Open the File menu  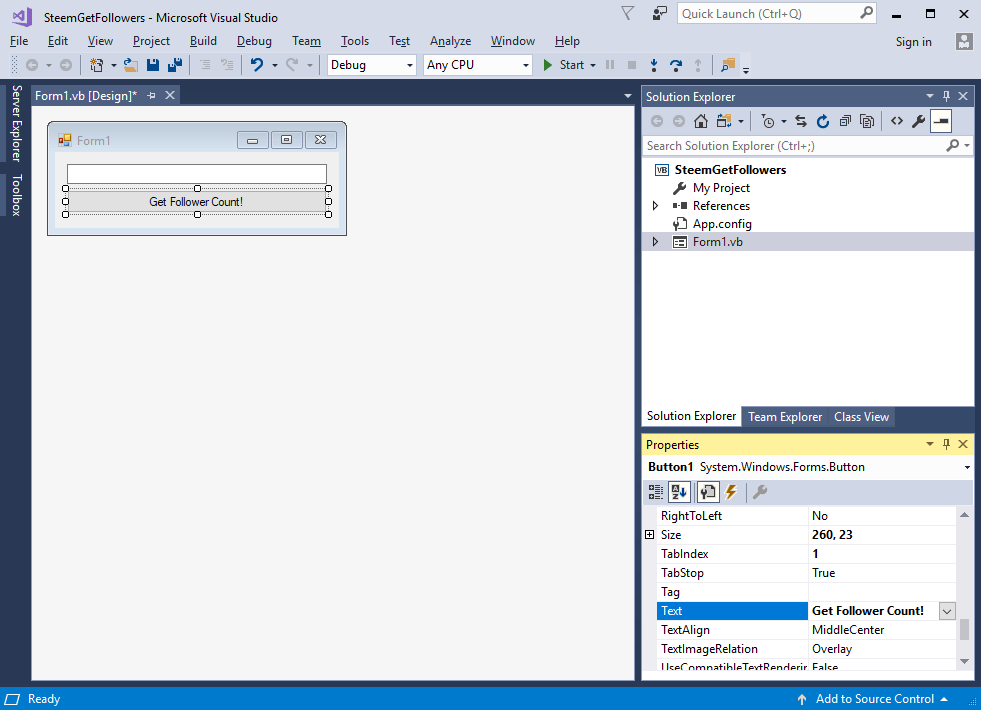click(x=19, y=41)
